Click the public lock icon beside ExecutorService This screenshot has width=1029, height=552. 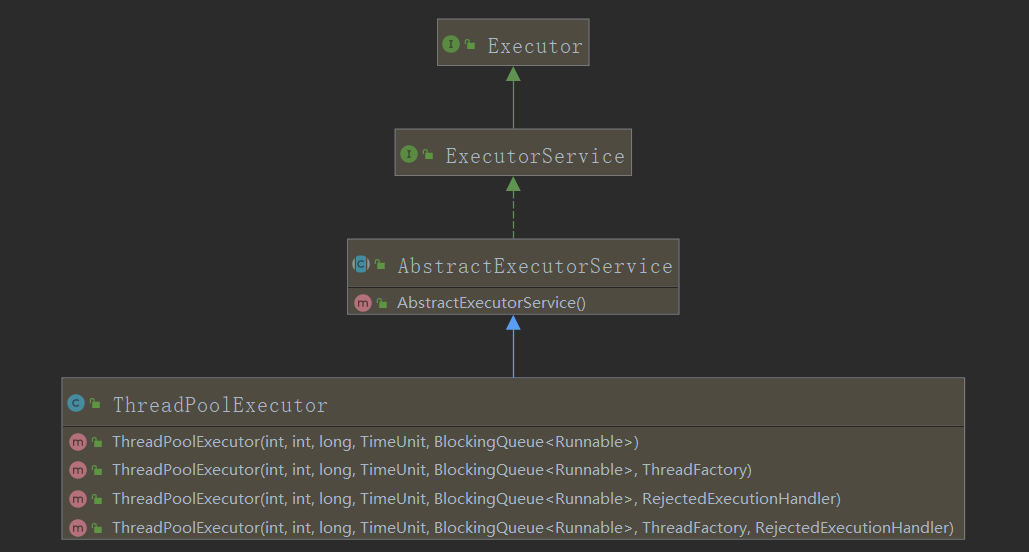(x=428, y=154)
